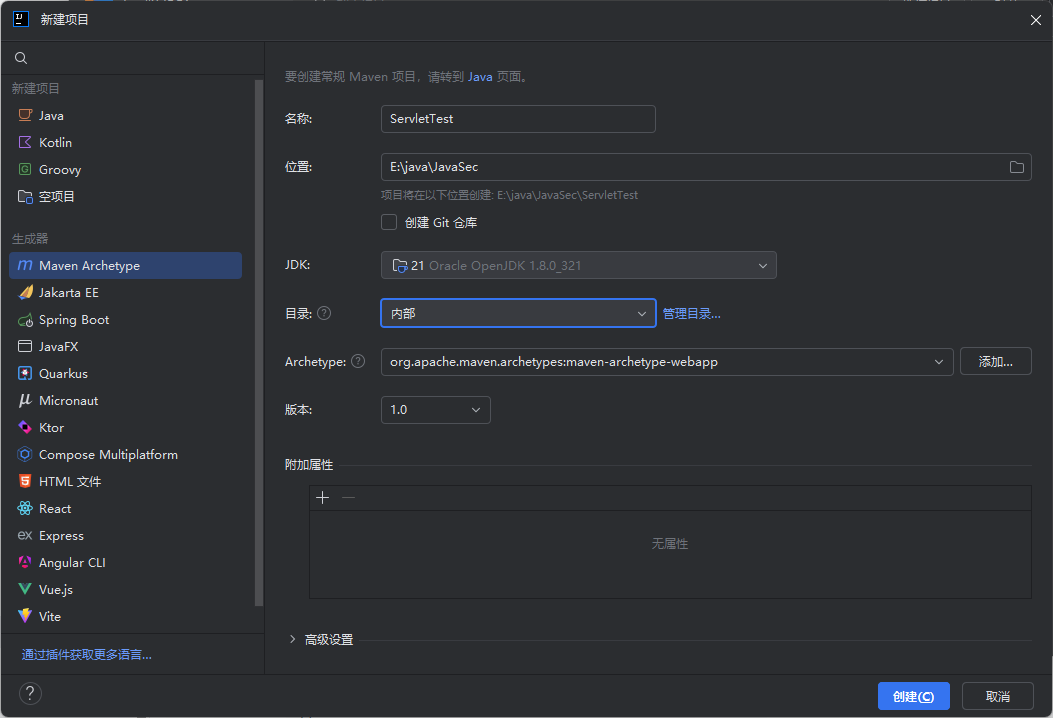Click the sidebar vertical scrollbar
The width and height of the screenshot is (1053, 718).
click(x=260, y=340)
